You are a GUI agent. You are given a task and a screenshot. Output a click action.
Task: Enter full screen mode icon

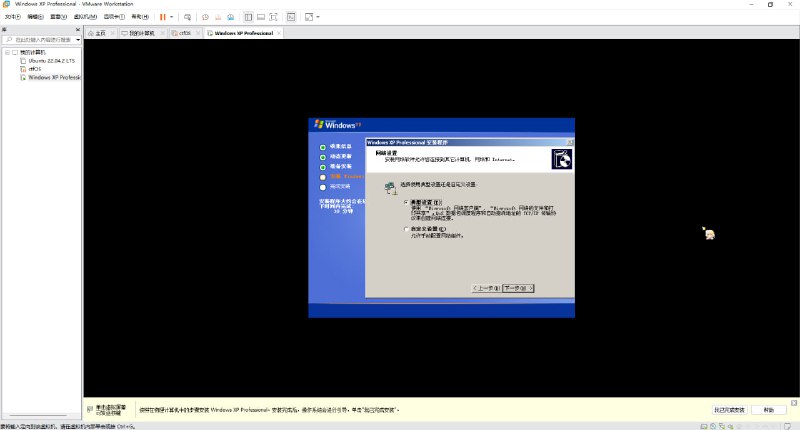click(x=309, y=17)
